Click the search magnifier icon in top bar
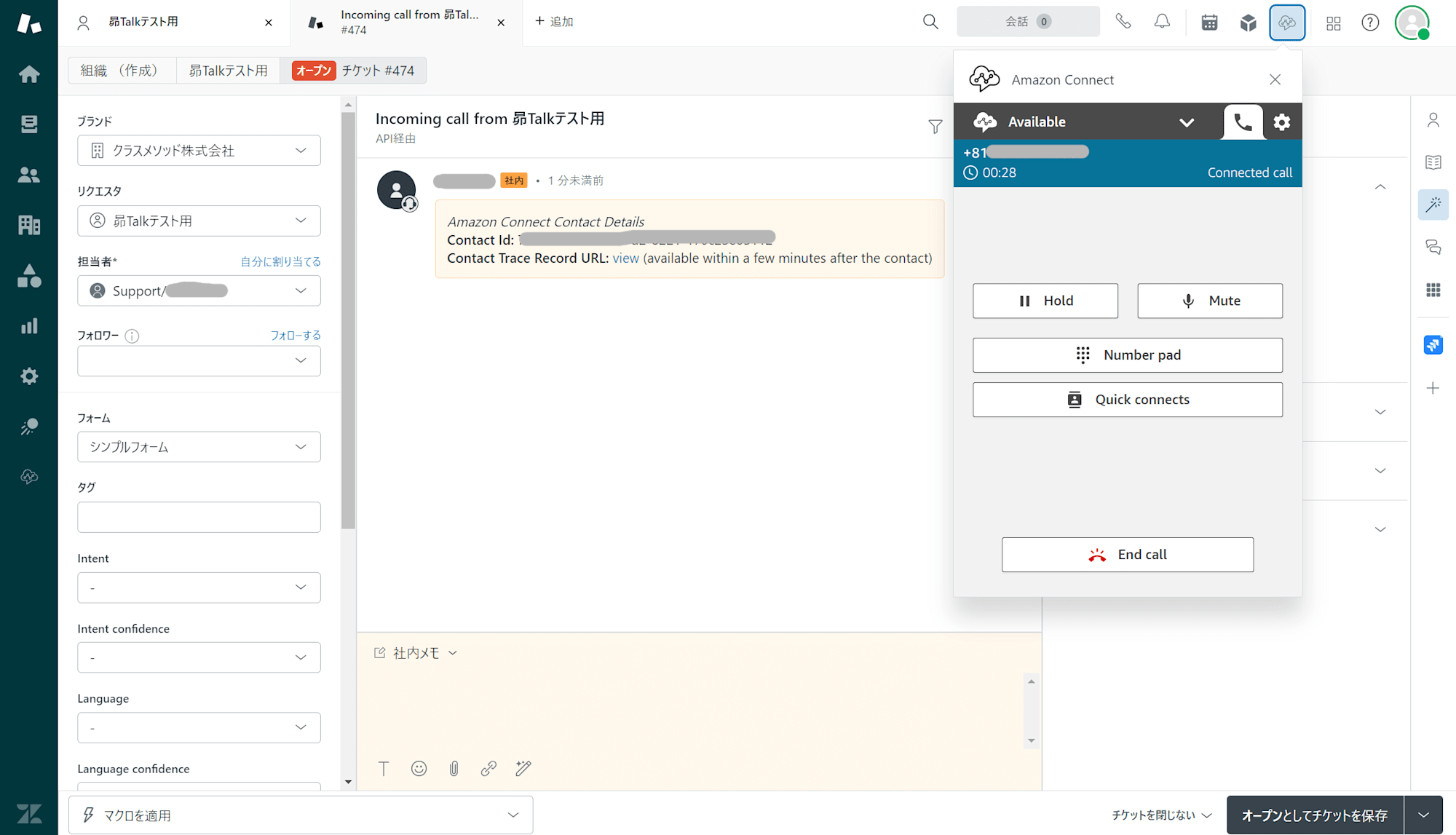 point(930,22)
